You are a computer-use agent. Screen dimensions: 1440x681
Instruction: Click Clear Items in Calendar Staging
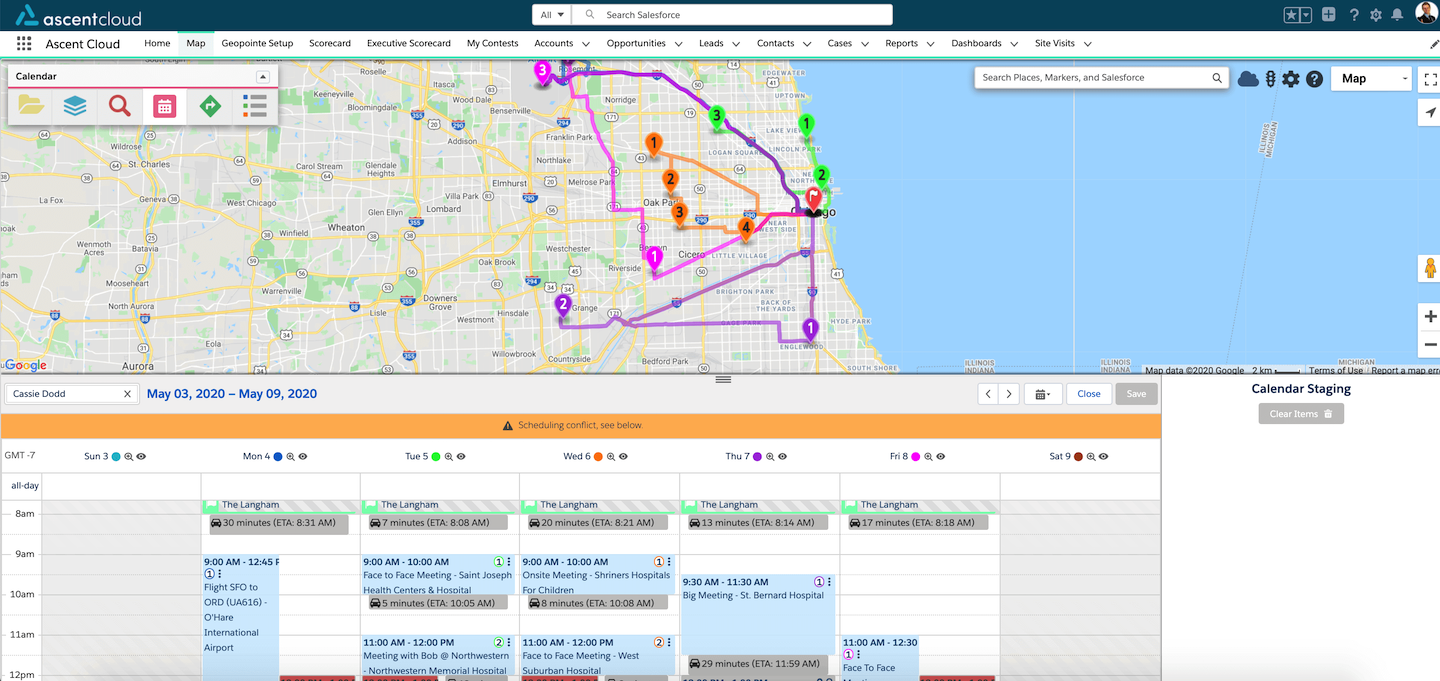point(1301,414)
